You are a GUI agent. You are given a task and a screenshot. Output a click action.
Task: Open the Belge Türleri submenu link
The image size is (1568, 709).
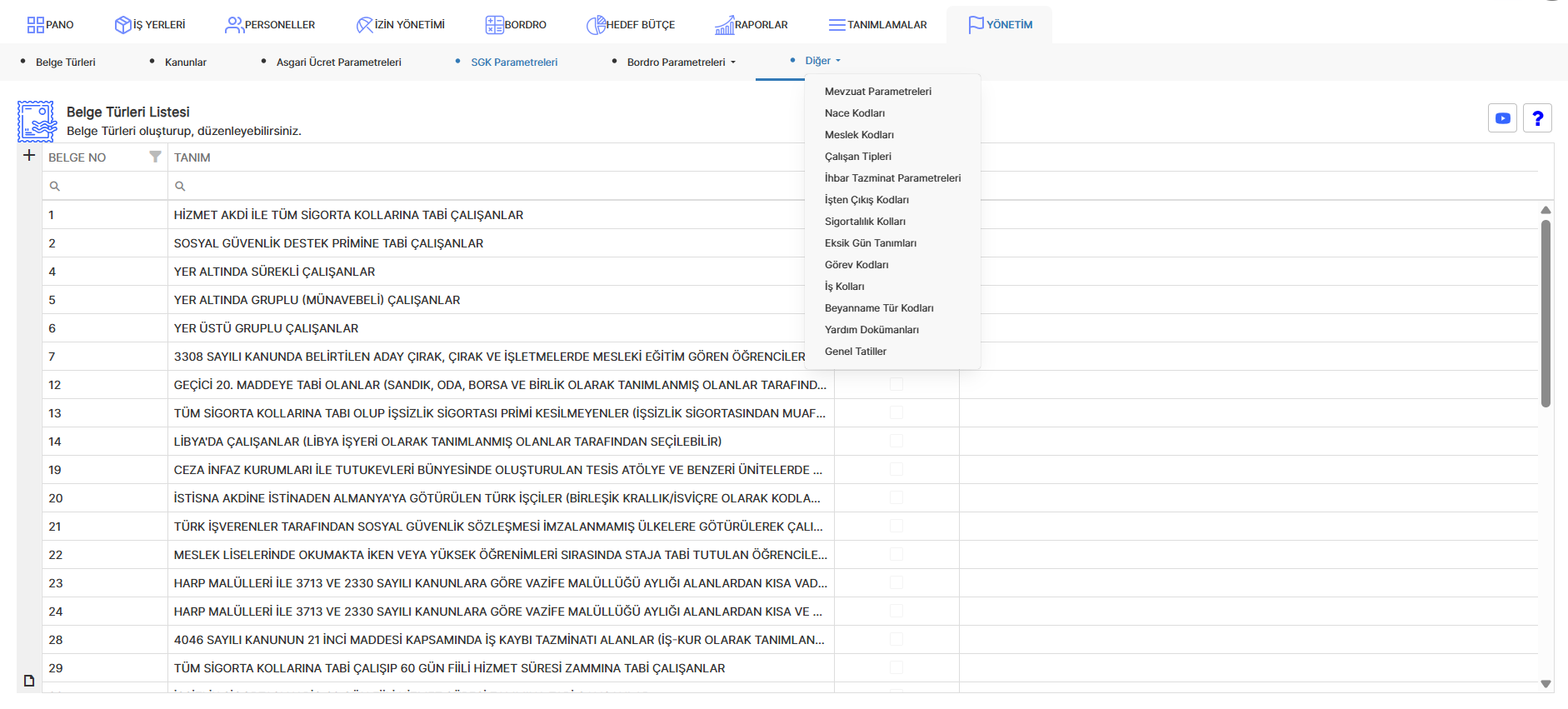tap(66, 62)
